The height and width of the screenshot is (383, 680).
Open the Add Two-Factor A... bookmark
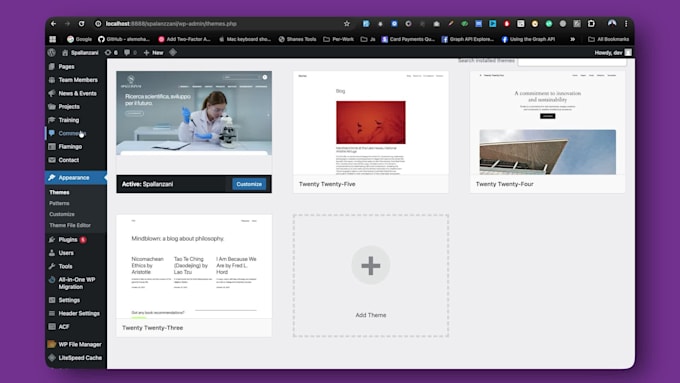[x=184, y=39]
